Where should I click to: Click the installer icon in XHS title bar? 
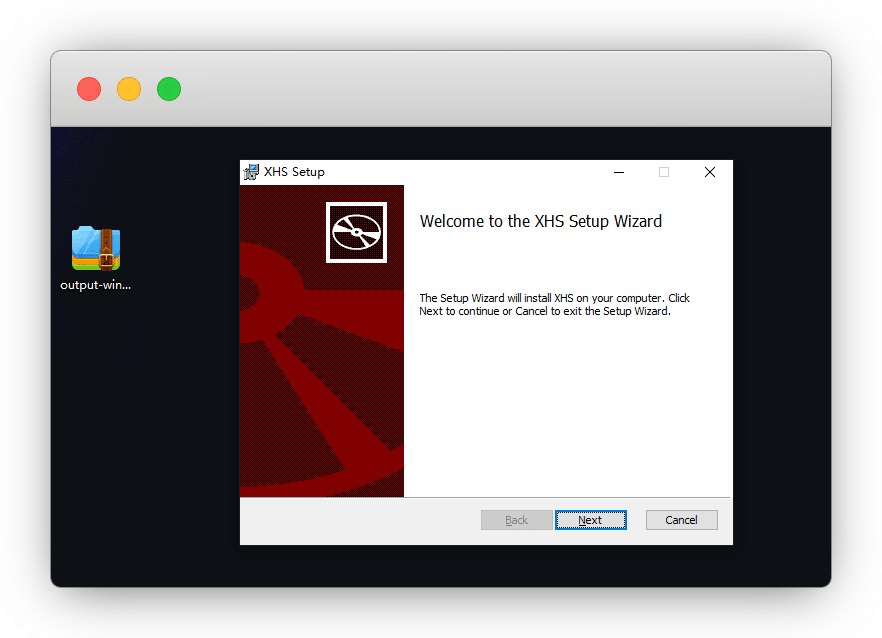click(251, 172)
